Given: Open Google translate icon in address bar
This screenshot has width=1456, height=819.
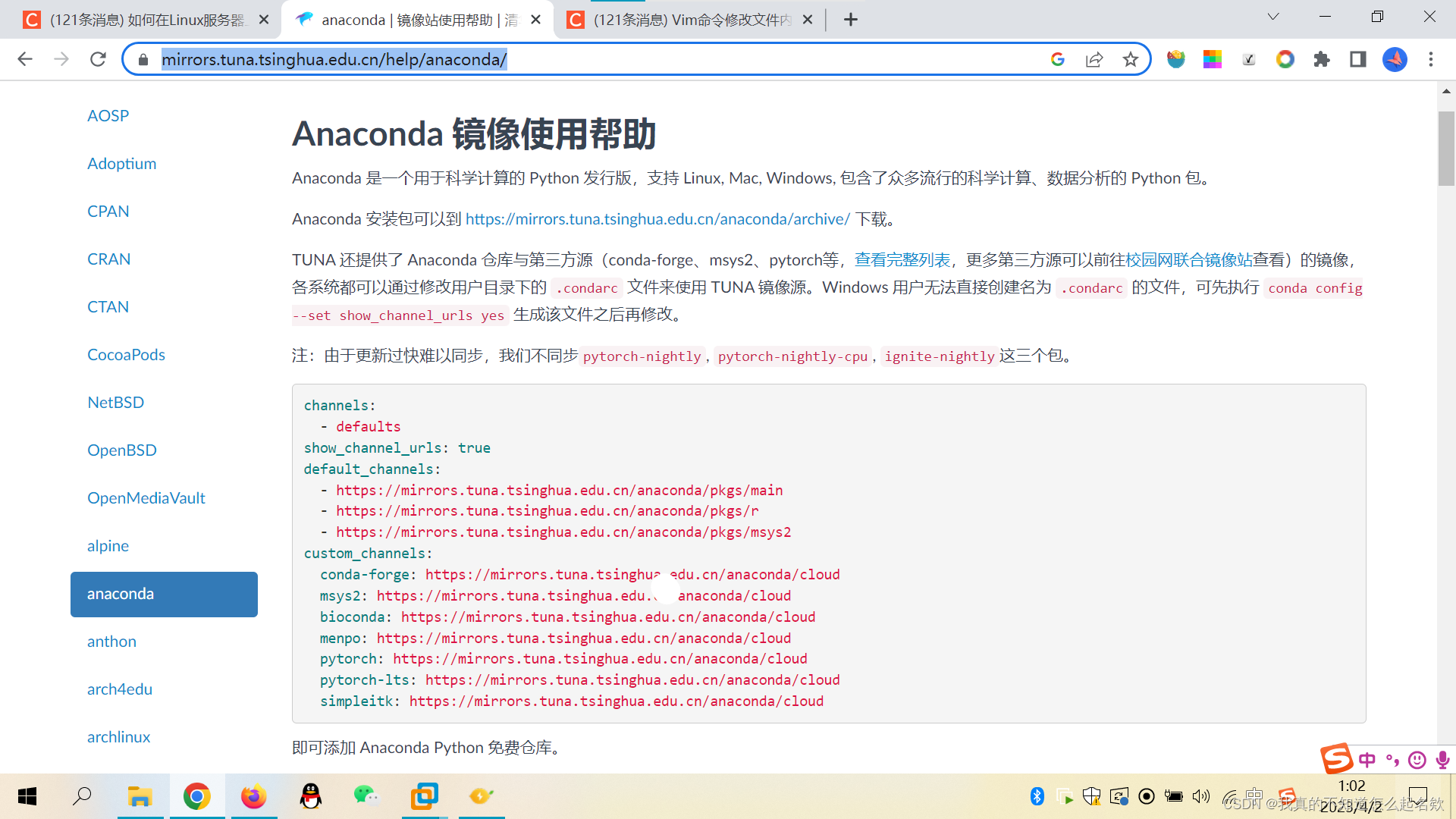Looking at the screenshot, I should coord(1058,59).
